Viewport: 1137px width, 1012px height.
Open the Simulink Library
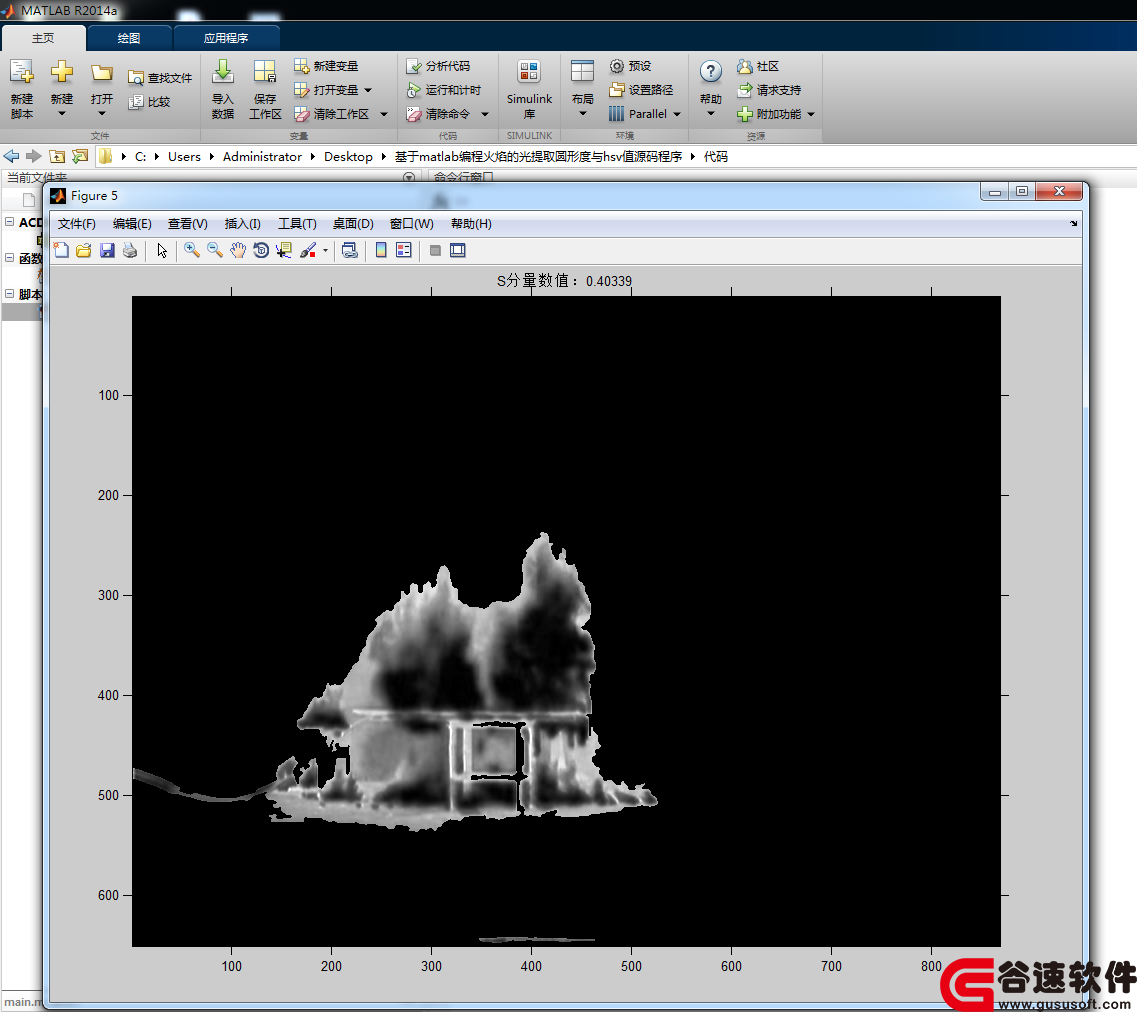[x=529, y=89]
